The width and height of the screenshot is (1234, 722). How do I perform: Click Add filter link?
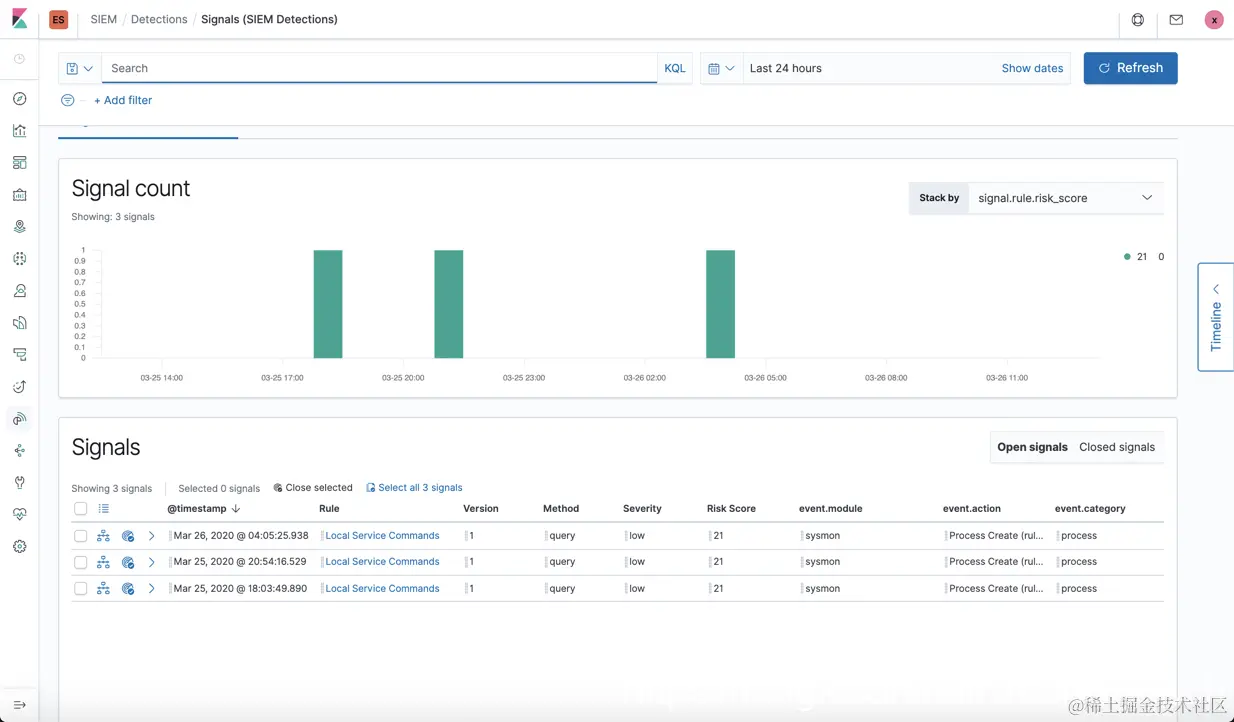pos(123,100)
